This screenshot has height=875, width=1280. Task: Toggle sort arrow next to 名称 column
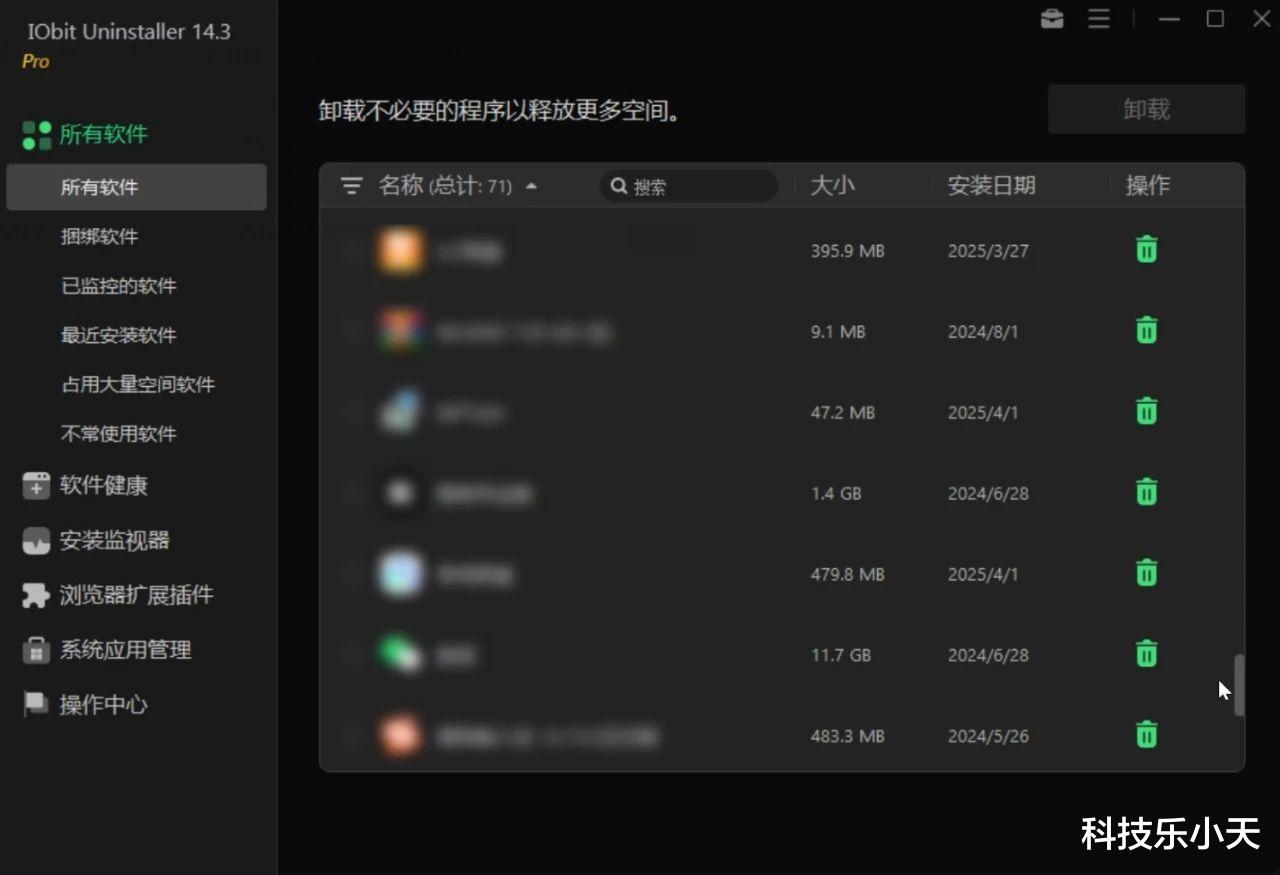(x=531, y=186)
